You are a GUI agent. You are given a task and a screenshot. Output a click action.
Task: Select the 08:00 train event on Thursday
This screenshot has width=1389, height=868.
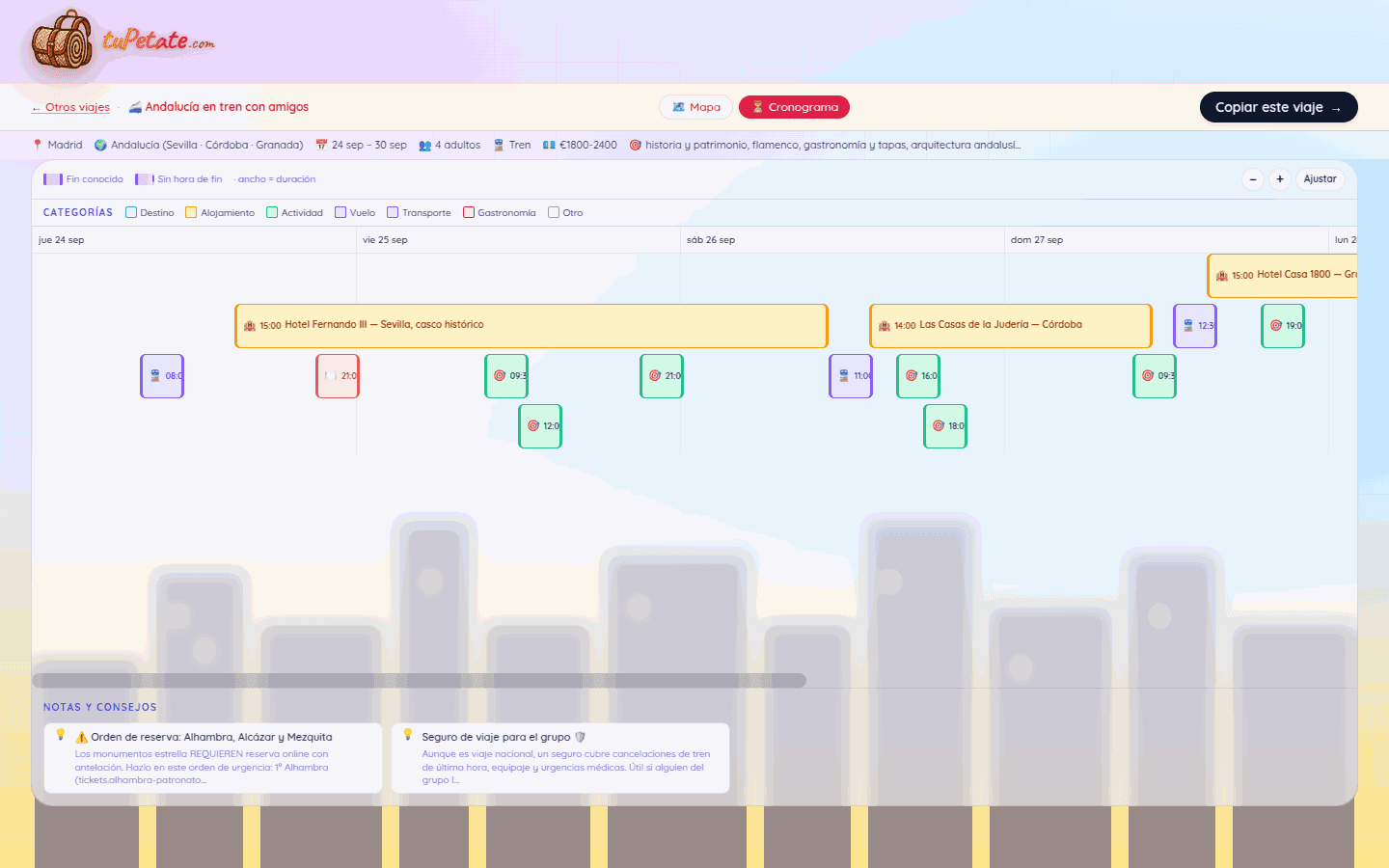[x=162, y=376]
